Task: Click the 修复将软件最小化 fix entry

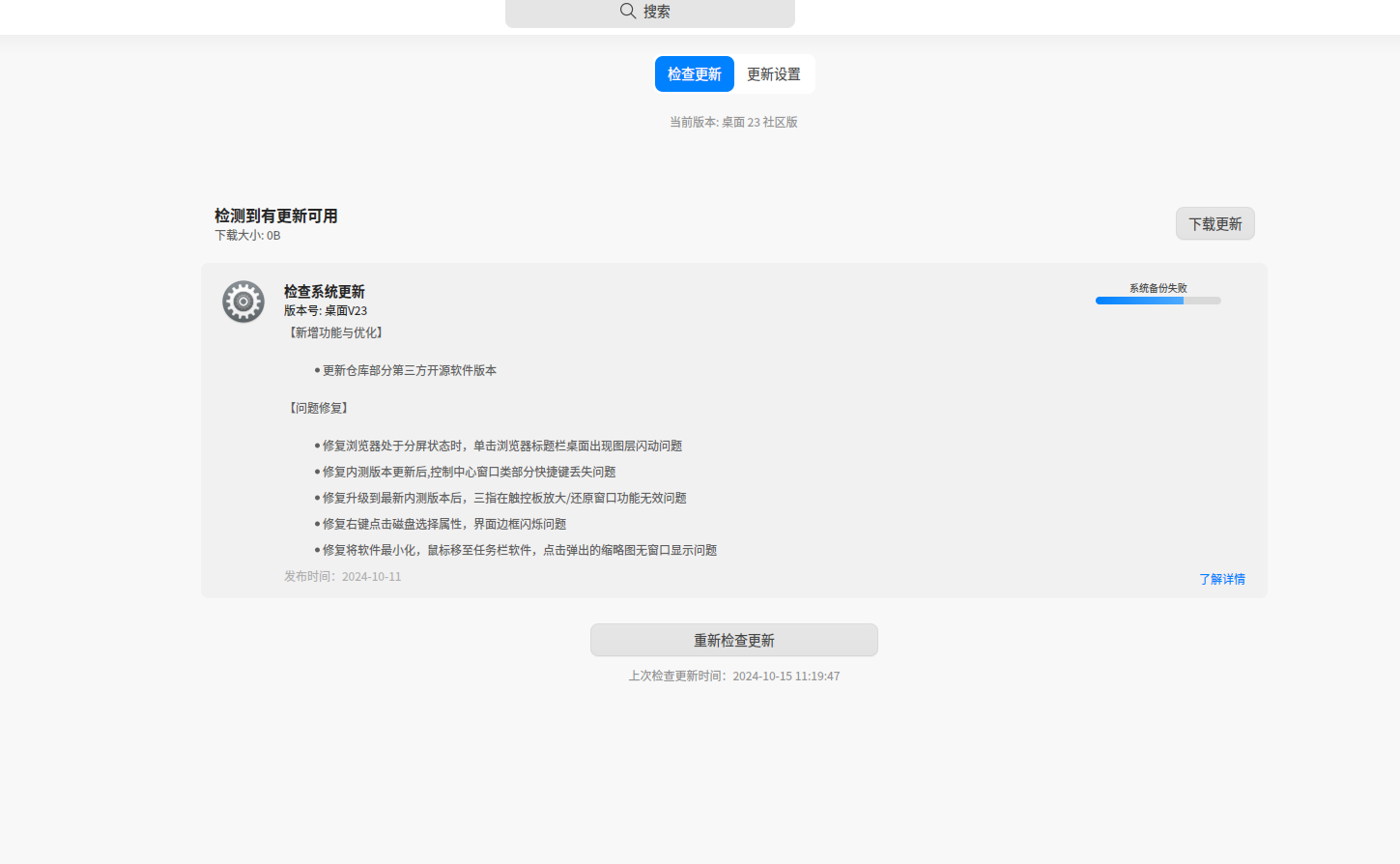Action: coord(520,551)
